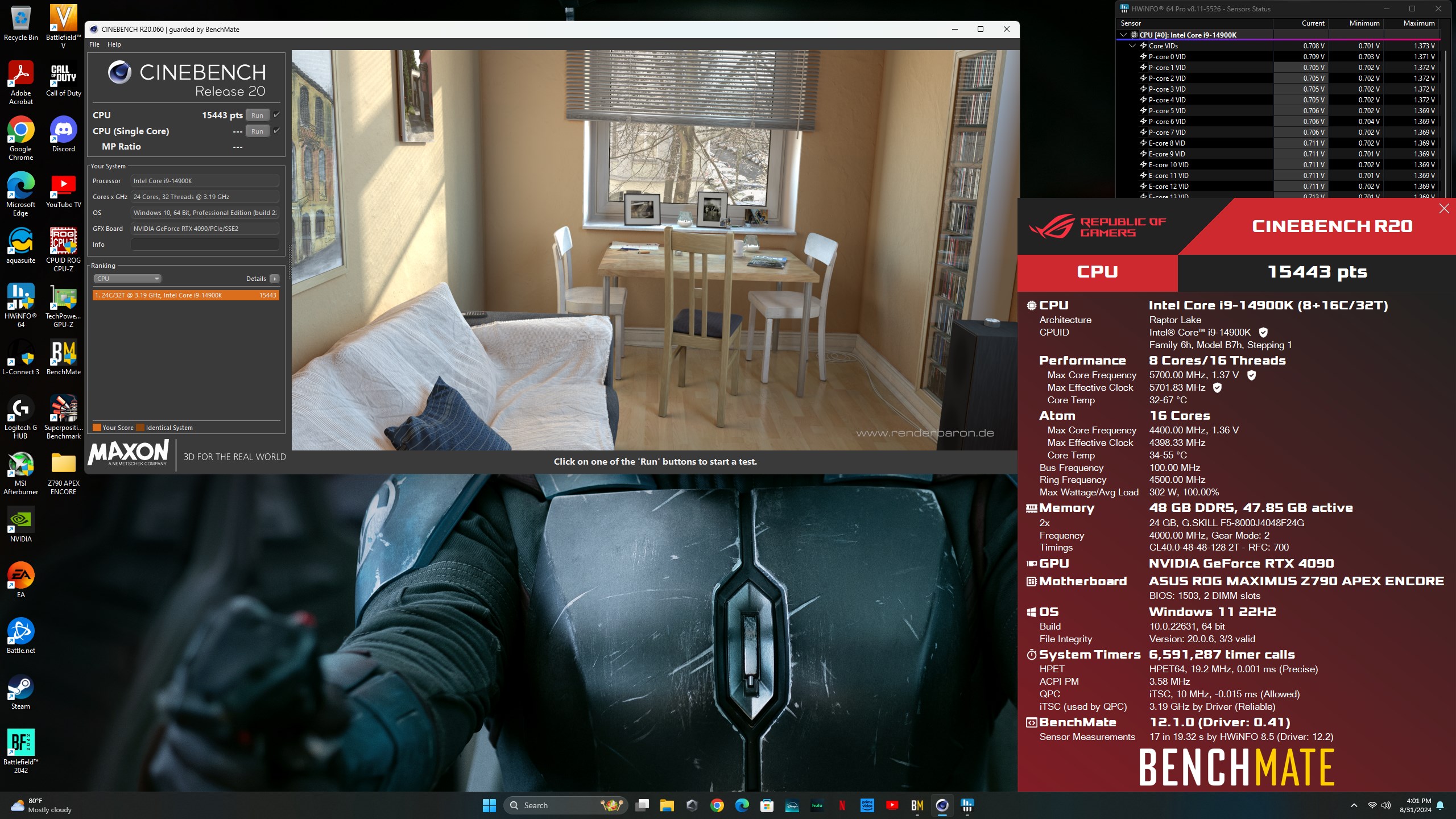Screen dimensions: 1456x819
Task: Open Discord desktop shortcut
Action: click(63, 134)
